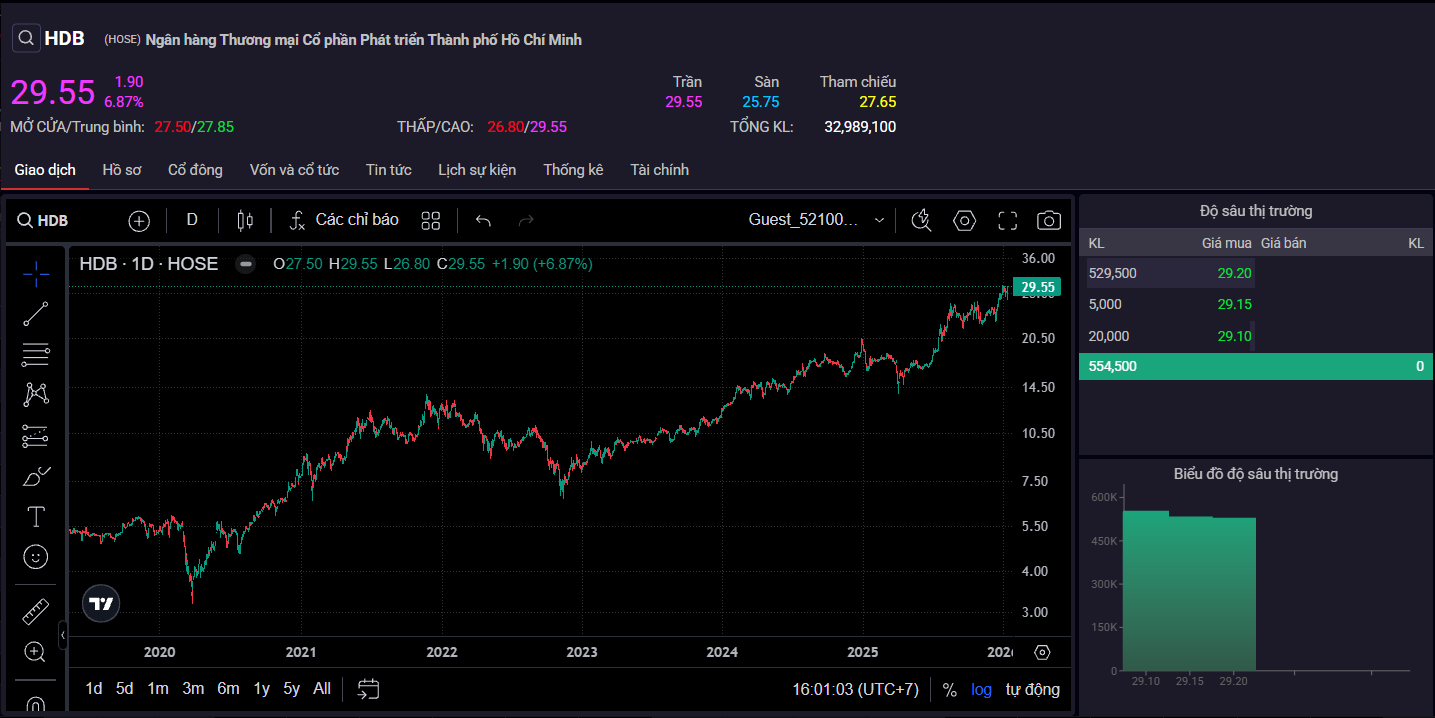Change the candlestick chart style
The width and height of the screenshot is (1435, 718).
(x=245, y=220)
